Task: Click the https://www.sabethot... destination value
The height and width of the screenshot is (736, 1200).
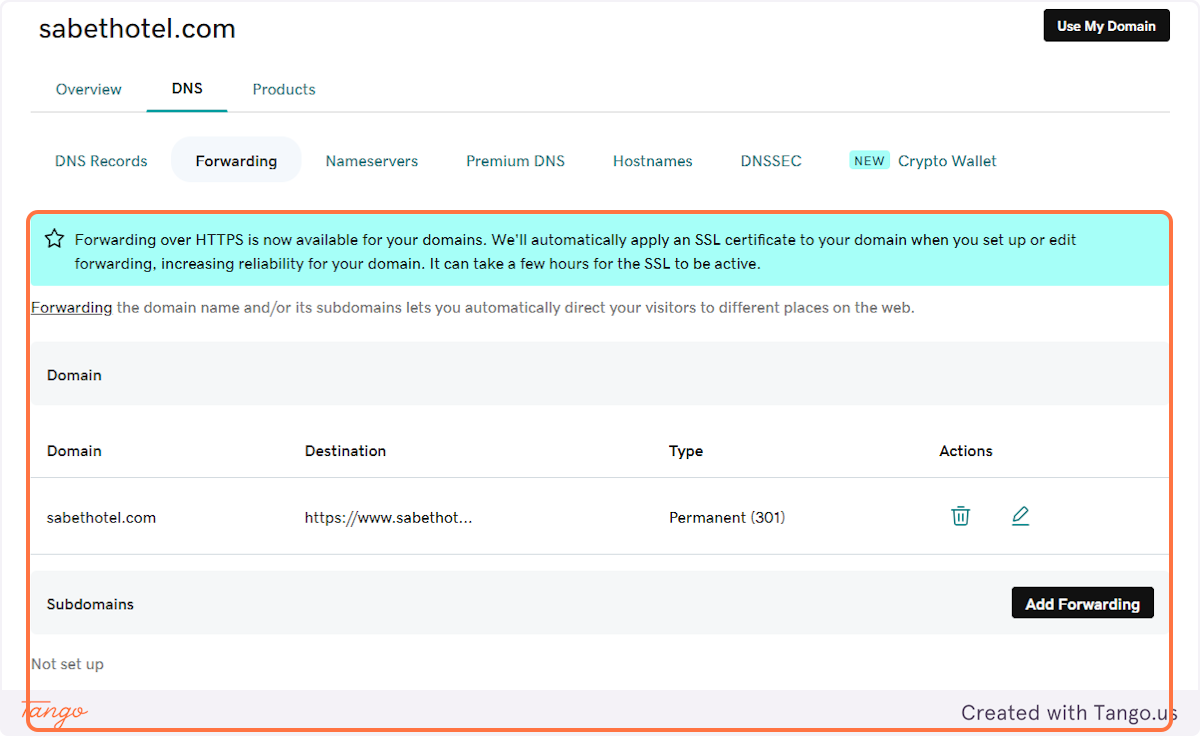Action: [x=388, y=517]
